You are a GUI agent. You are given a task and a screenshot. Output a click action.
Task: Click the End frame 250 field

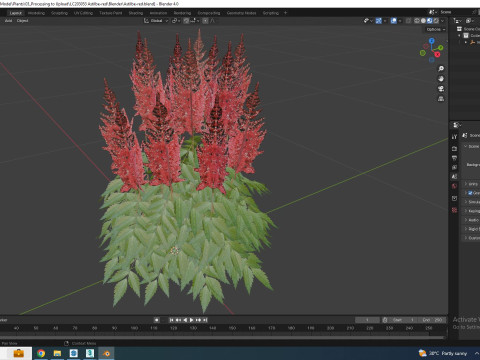(432, 320)
